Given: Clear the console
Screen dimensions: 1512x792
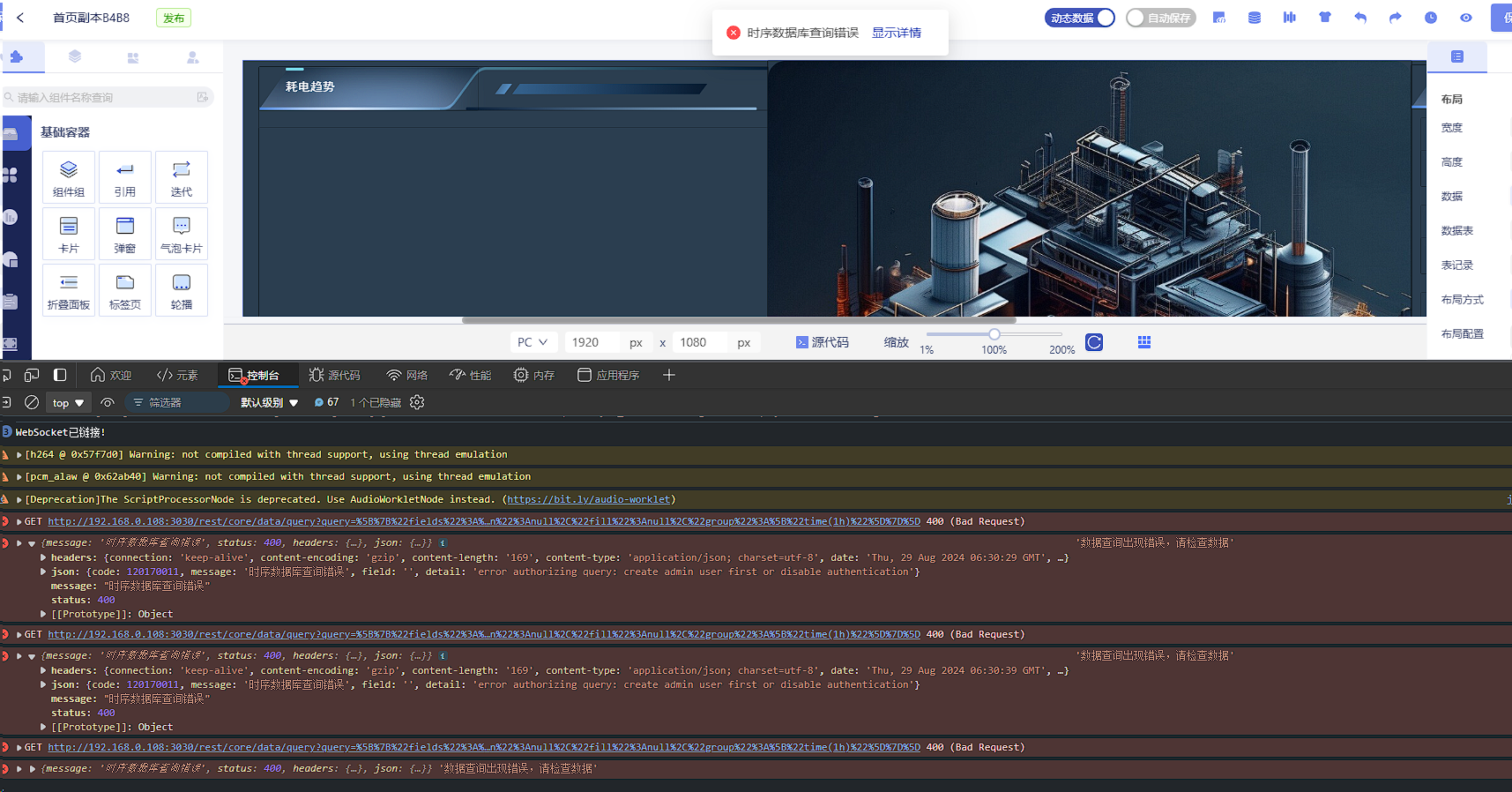Looking at the screenshot, I should click(32, 402).
